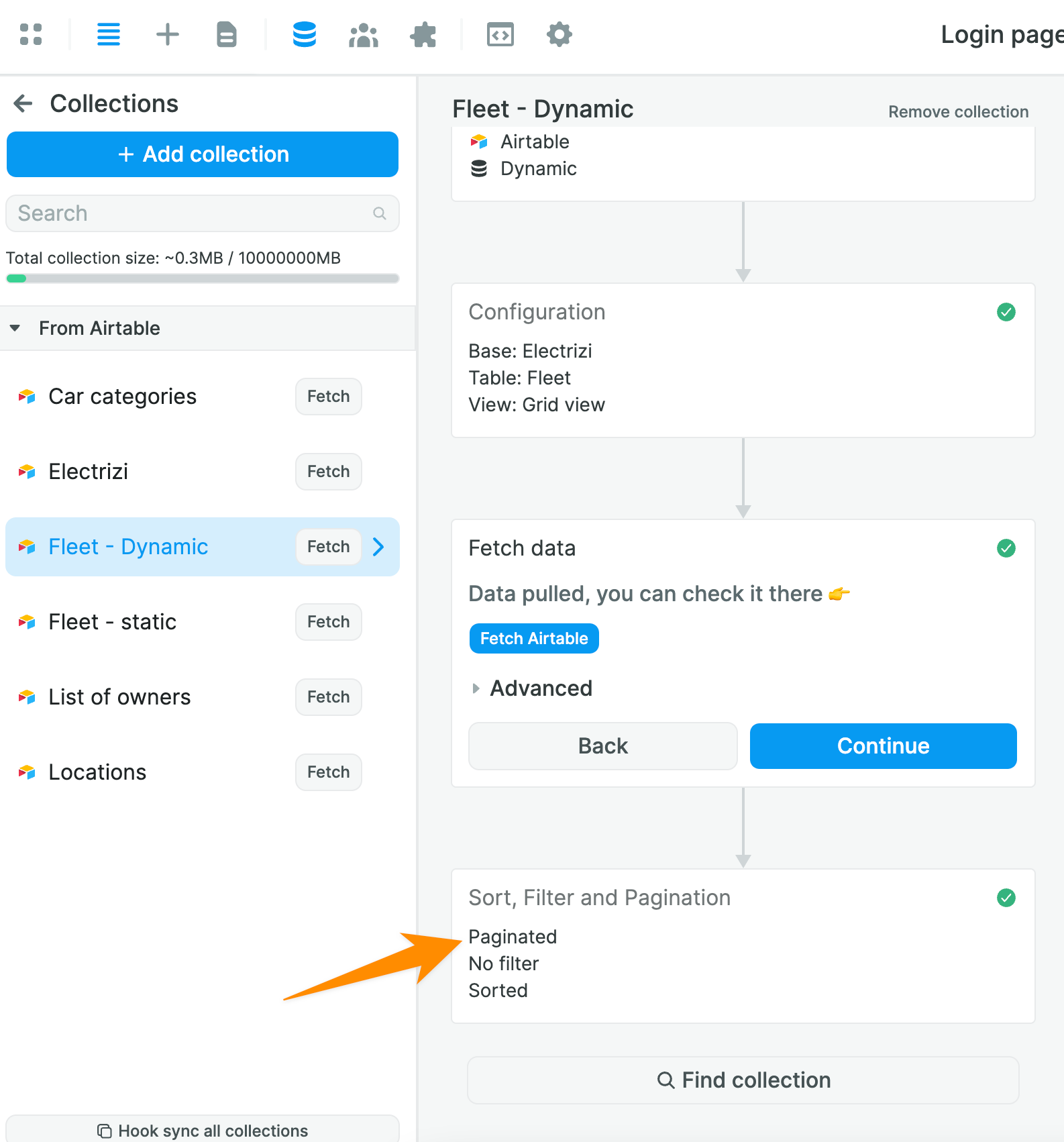1064x1142 pixels.
Task: Open the plugins puzzle piece icon
Action: (x=423, y=34)
